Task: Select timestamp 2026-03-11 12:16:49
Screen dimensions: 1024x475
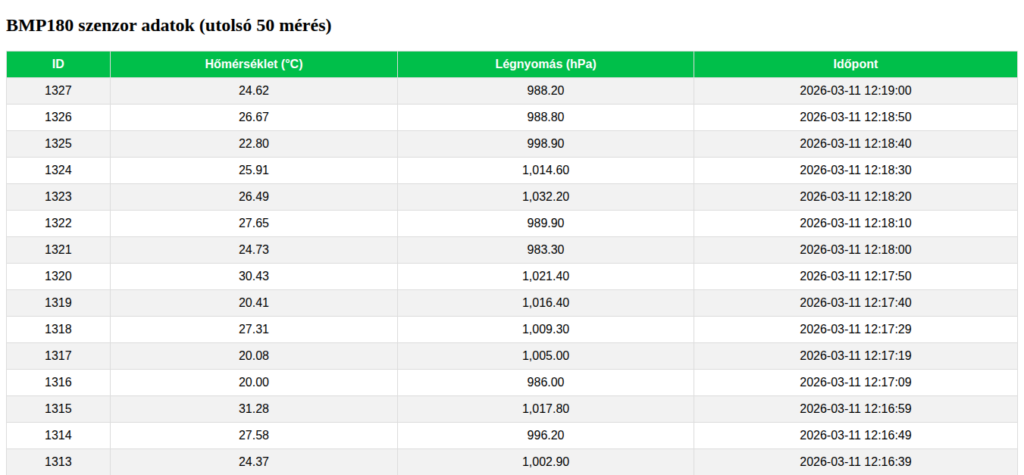Action: pos(855,435)
